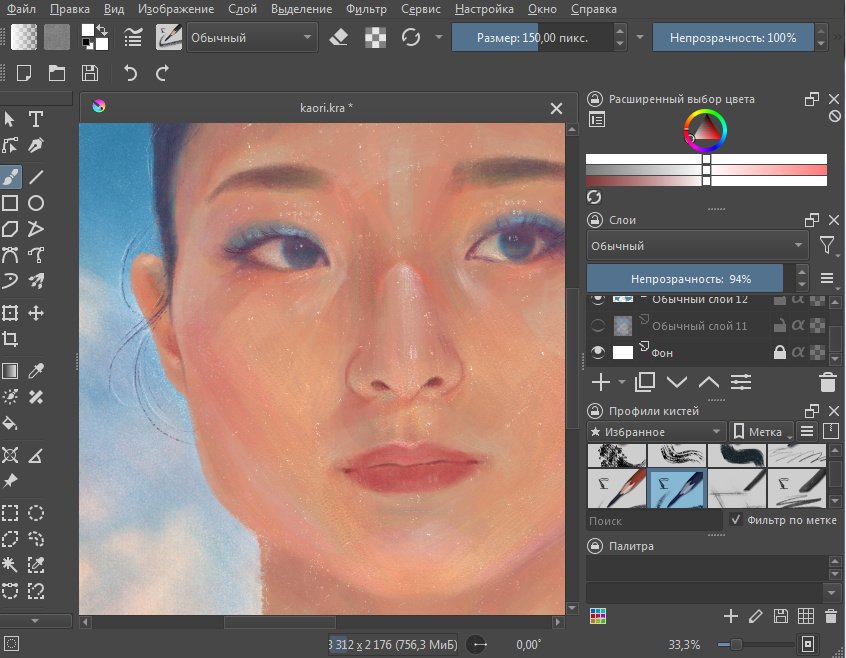Open a file with the folder icon
Viewport: 846px width, 658px height.
click(57, 73)
